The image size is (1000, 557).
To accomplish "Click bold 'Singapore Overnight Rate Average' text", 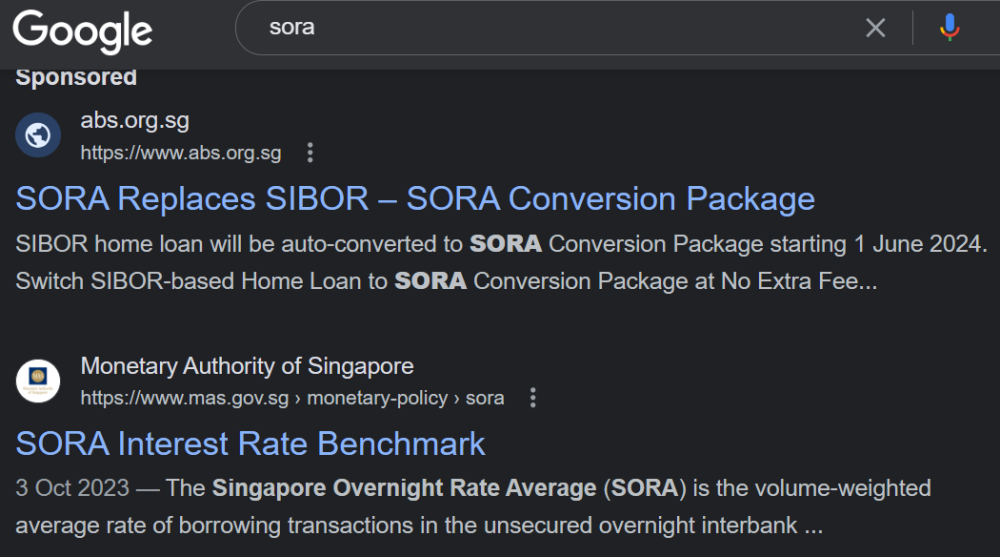I will [404, 488].
